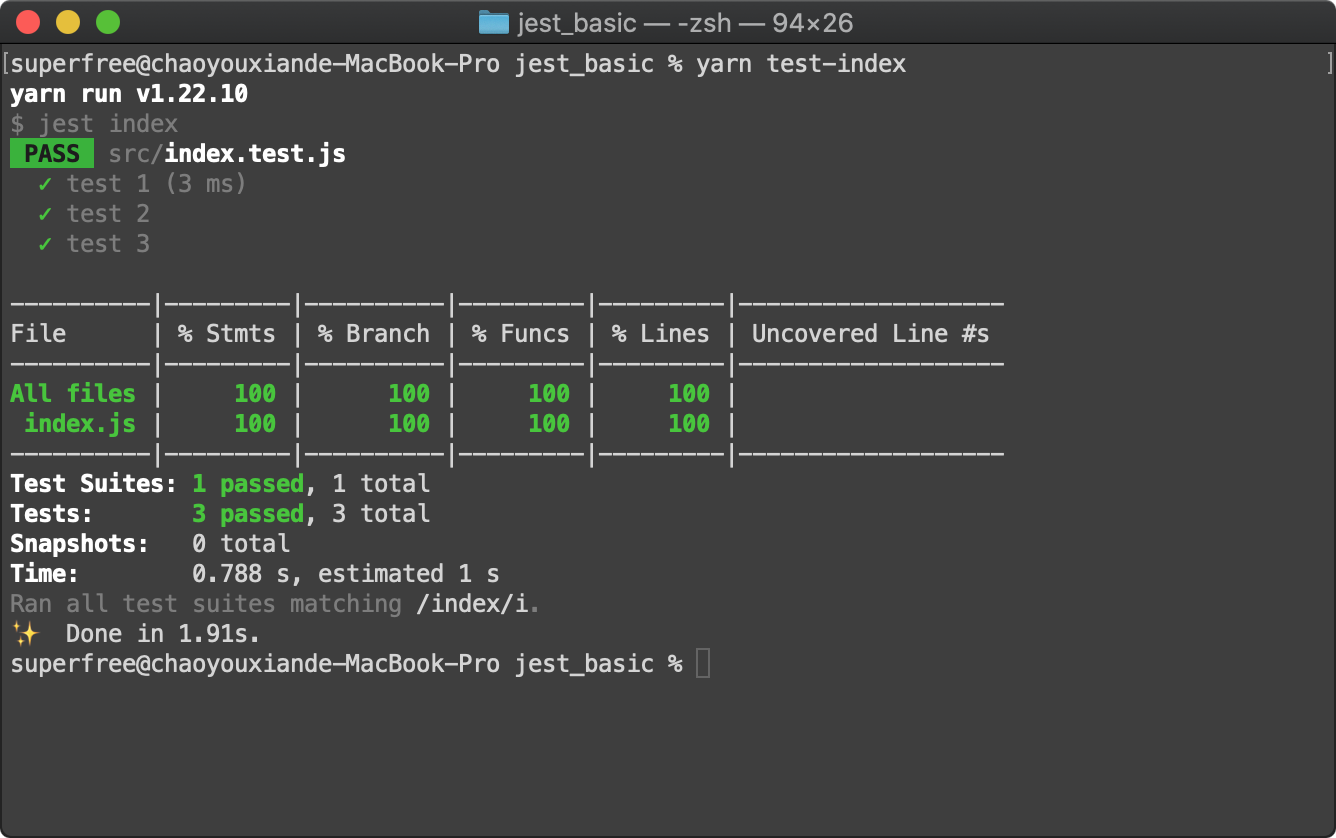This screenshot has width=1336, height=838.
Task: Click the text estimated 1 s
Action: [409, 574]
